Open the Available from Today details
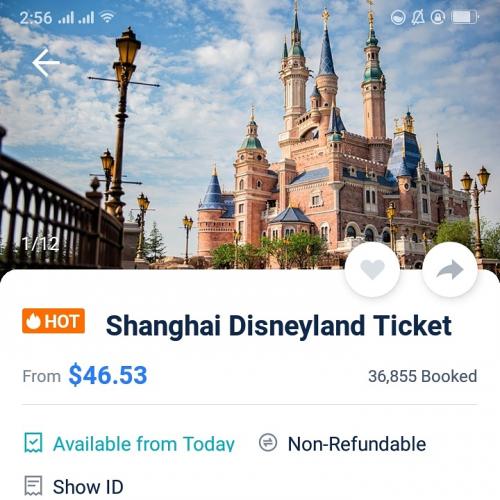The image size is (500, 500). click(x=144, y=444)
